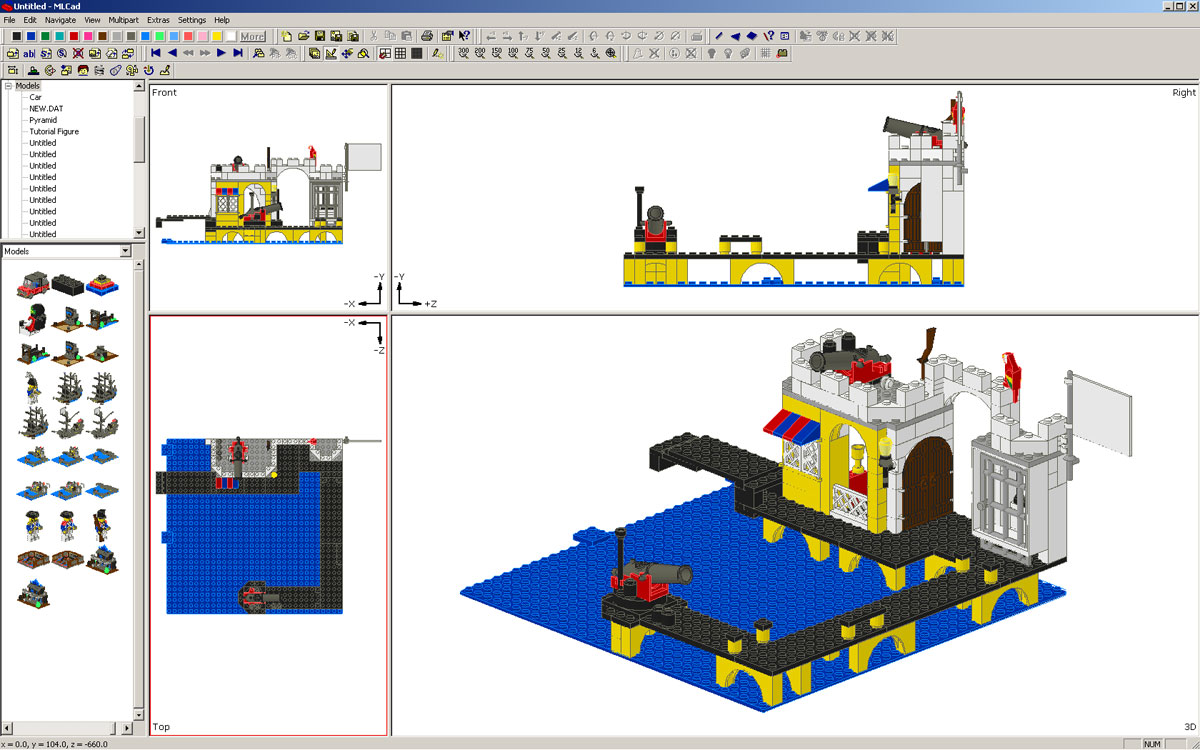Screen dimensions: 1200x750
Task: Toggle the coarse grid icon
Action: [x=384, y=52]
